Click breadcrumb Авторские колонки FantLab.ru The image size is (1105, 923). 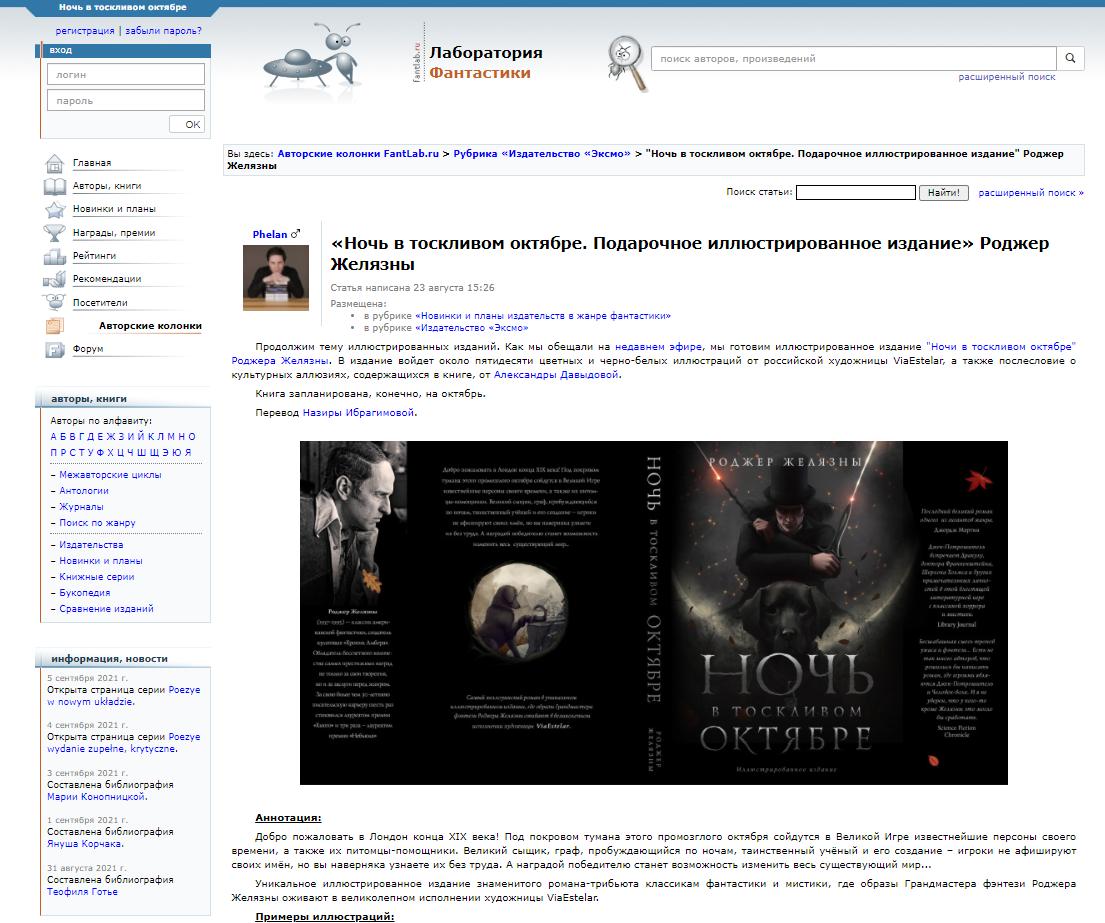(x=358, y=154)
